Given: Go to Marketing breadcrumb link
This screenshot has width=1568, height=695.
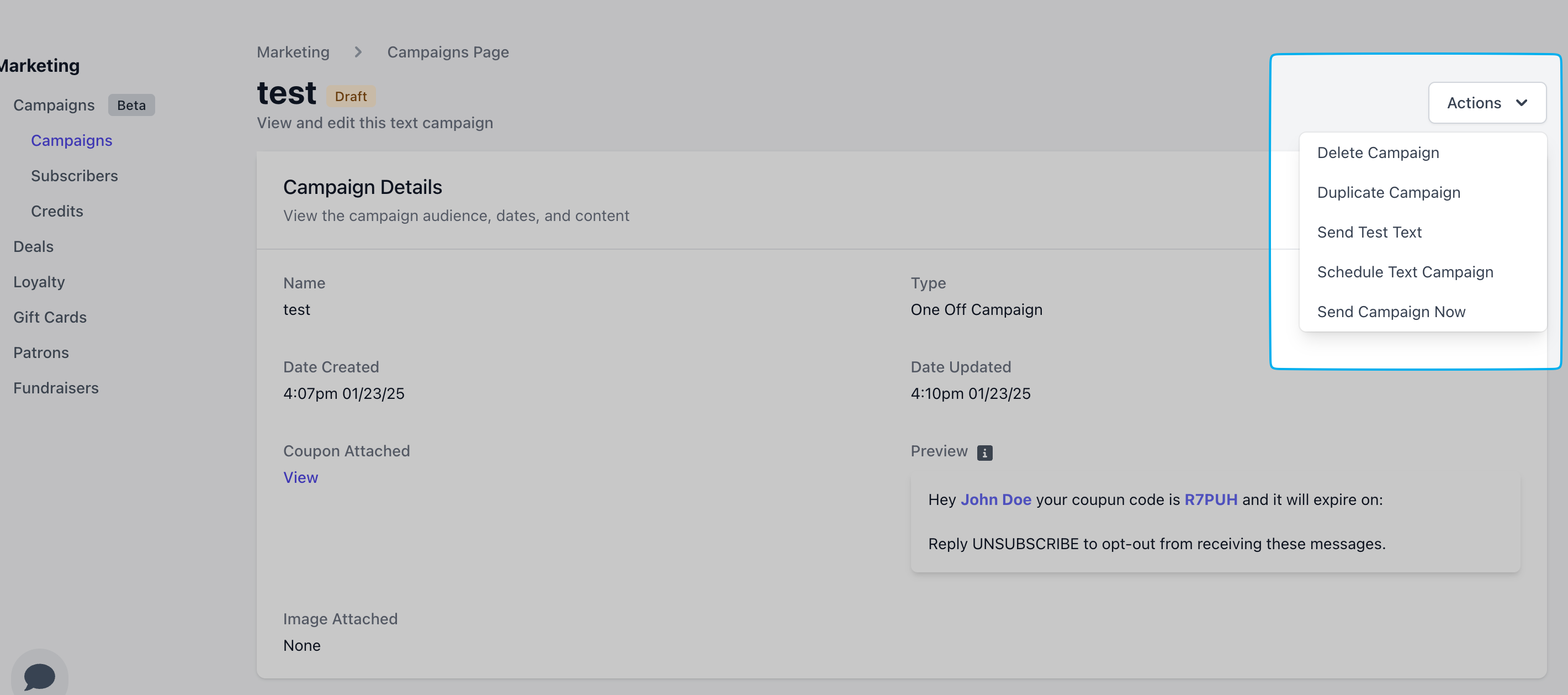Looking at the screenshot, I should pyautogui.click(x=293, y=52).
